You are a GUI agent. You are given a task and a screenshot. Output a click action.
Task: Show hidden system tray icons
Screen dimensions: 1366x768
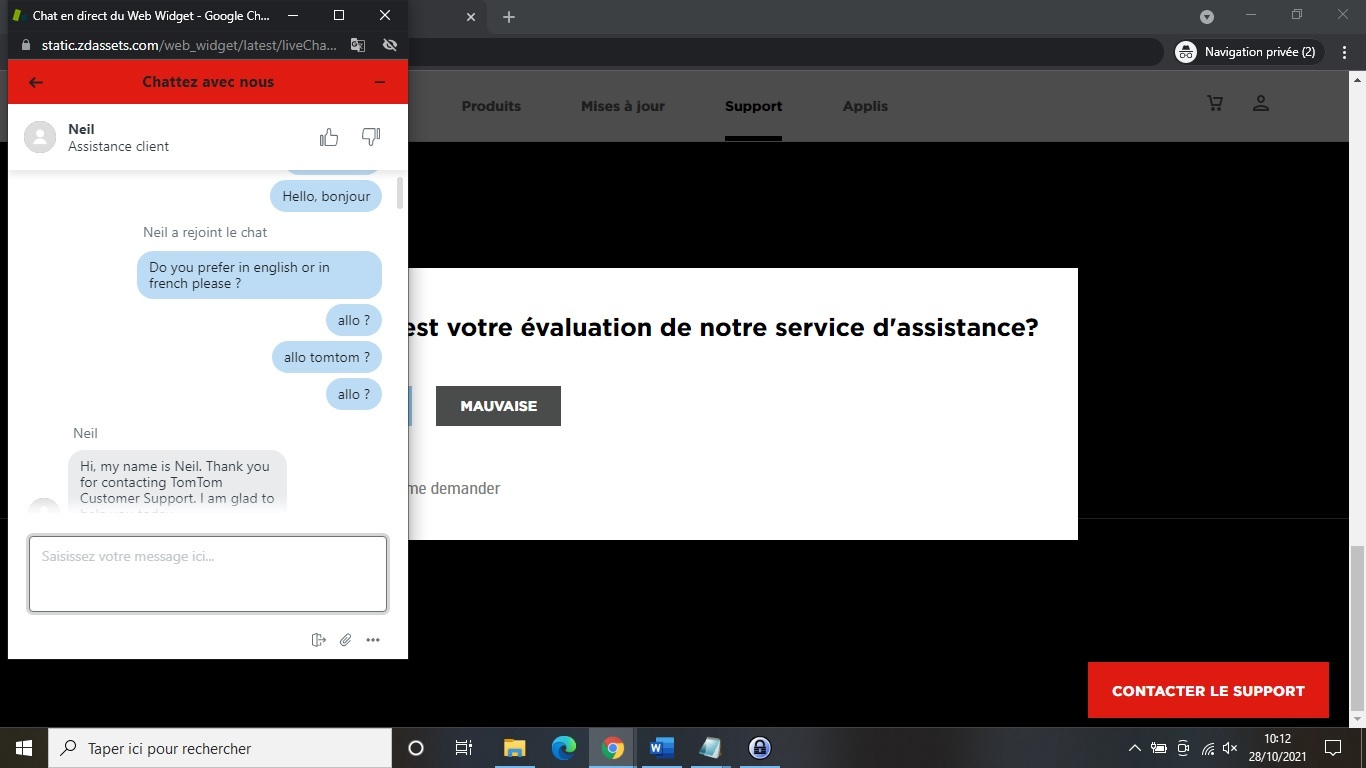click(x=1134, y=748)
